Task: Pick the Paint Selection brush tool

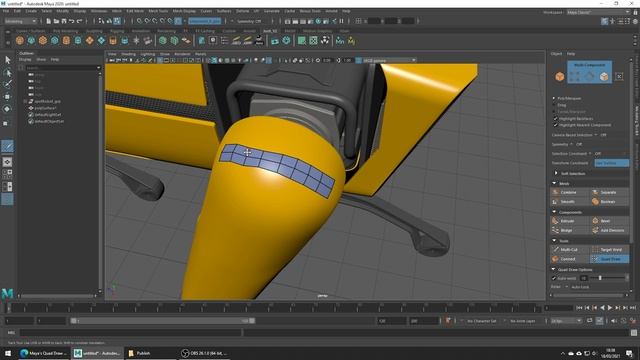Action: point(7,84)
